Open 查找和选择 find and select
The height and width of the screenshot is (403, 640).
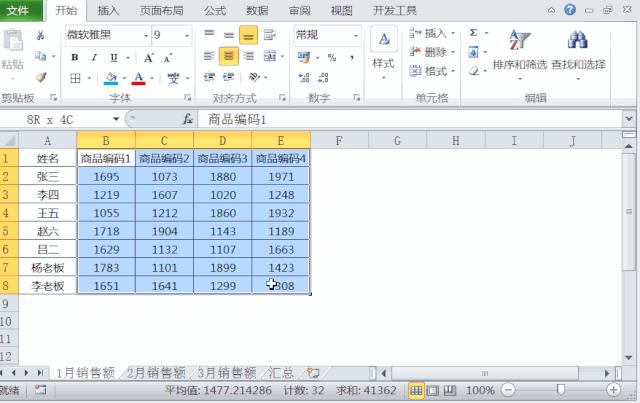tap(578, 55)
